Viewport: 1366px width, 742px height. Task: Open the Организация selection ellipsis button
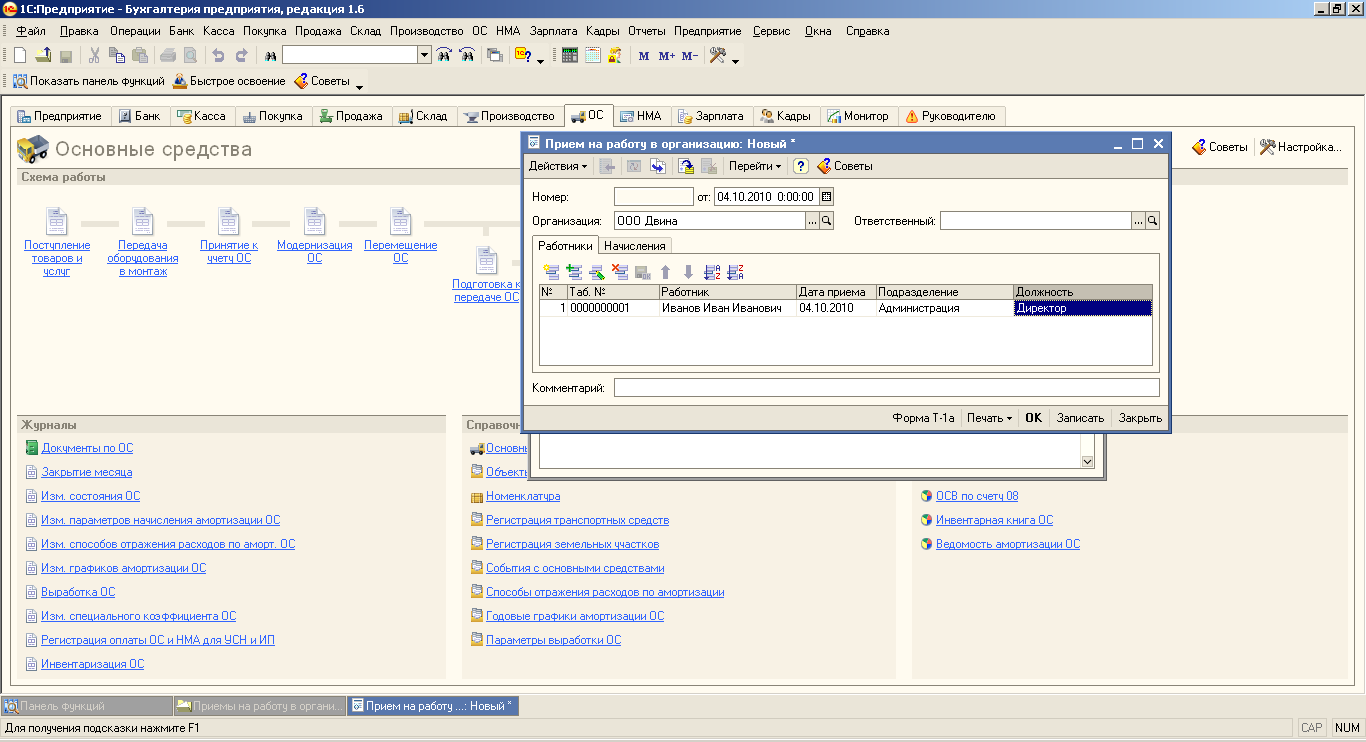pos(813,221)
